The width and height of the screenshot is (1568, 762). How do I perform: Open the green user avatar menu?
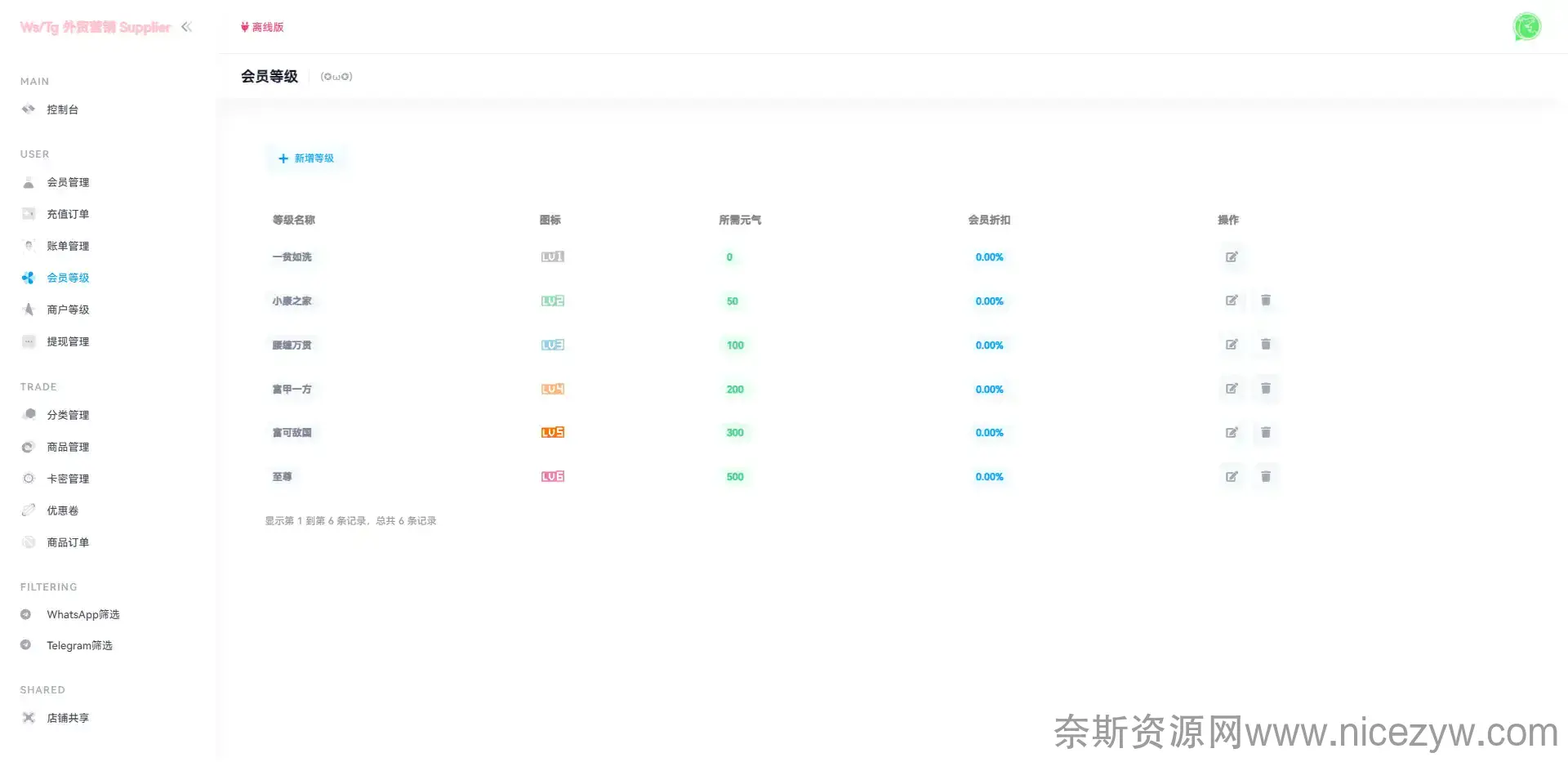click(1526, 27)
